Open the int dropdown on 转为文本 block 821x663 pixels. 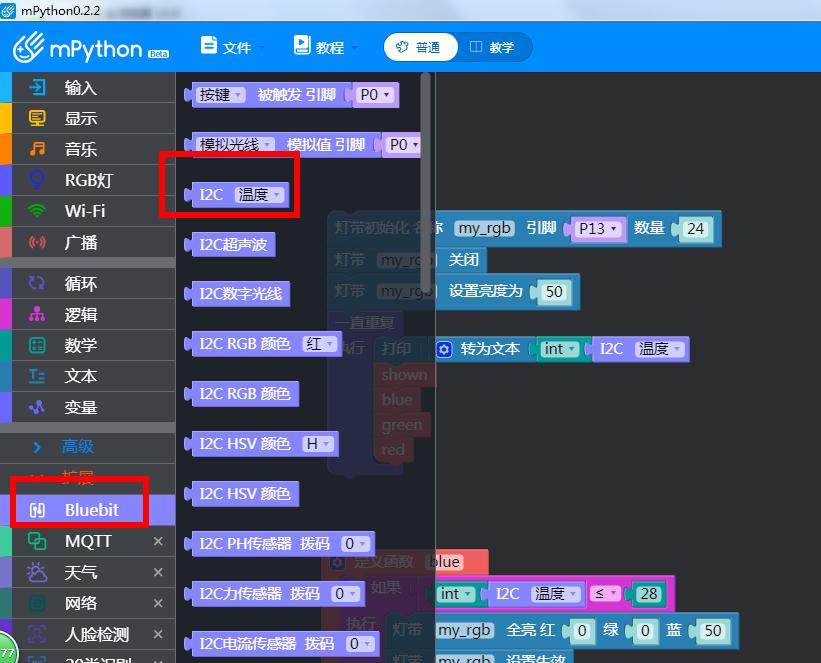coord(559,349)
